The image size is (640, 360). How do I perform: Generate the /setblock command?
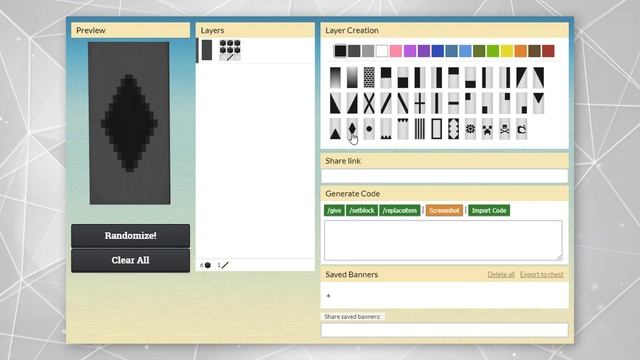(x=362, y=210)
